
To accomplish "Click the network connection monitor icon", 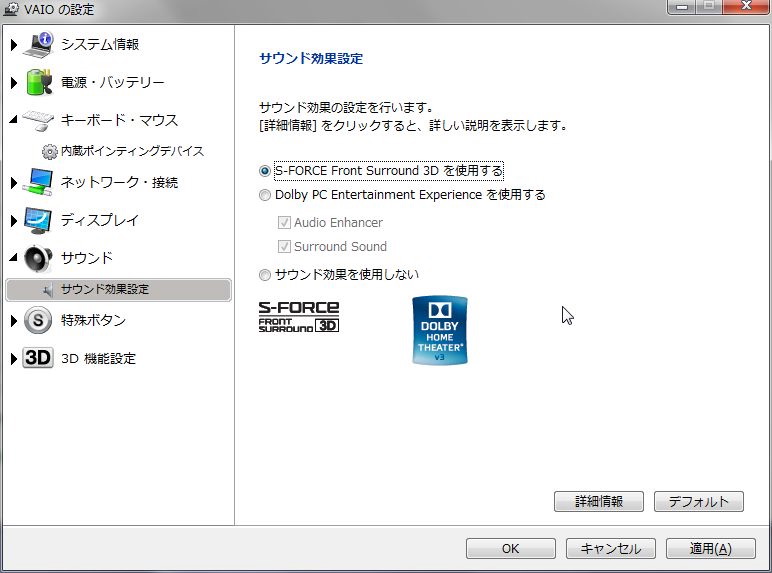I will (38, 182).
